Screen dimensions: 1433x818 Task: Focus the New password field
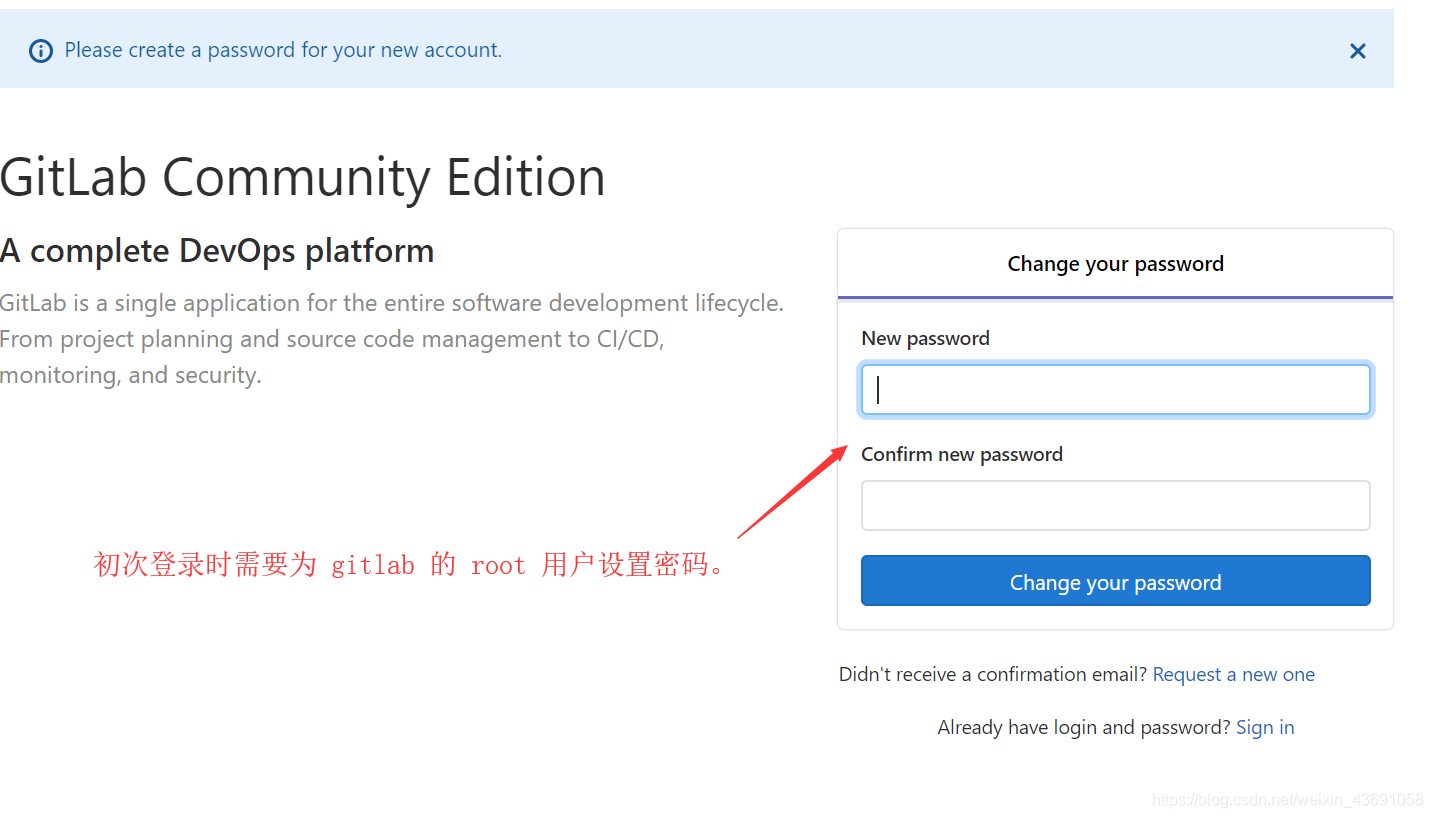[1115, 390]
